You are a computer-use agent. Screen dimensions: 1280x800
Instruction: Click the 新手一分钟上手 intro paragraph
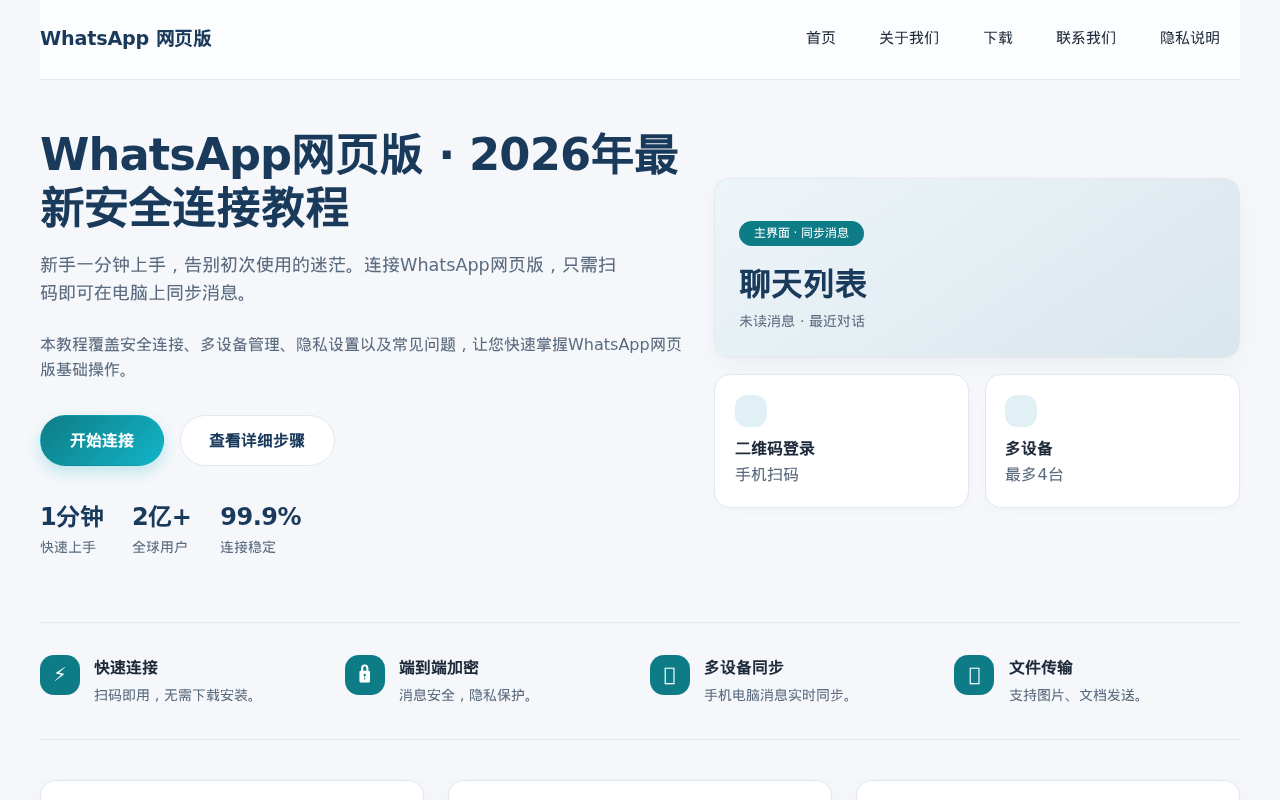coord(328,279)
